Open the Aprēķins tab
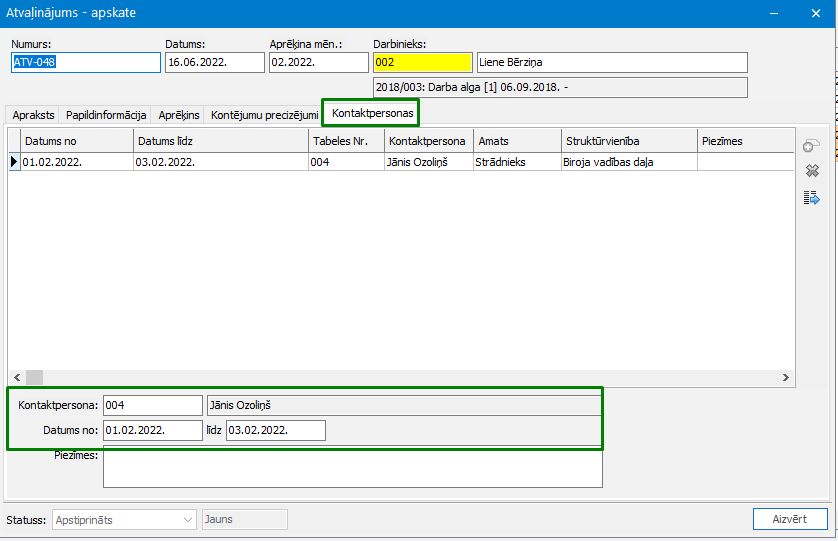Screen dimensions: 838x541 (179, 115)
